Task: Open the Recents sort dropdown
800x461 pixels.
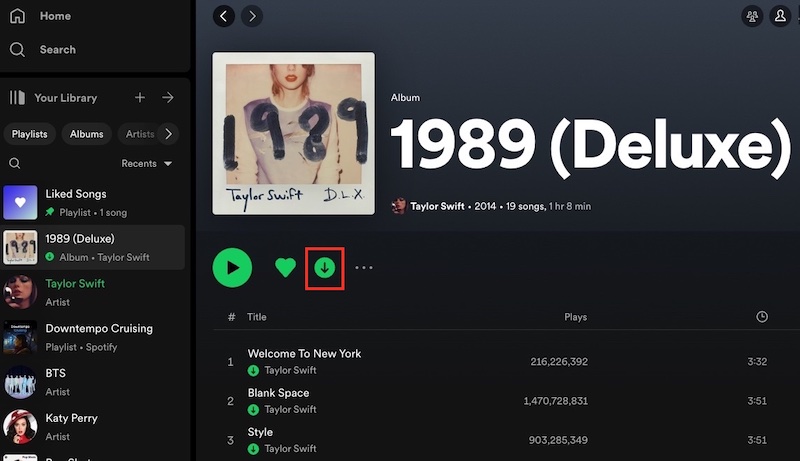Action: 146,163
